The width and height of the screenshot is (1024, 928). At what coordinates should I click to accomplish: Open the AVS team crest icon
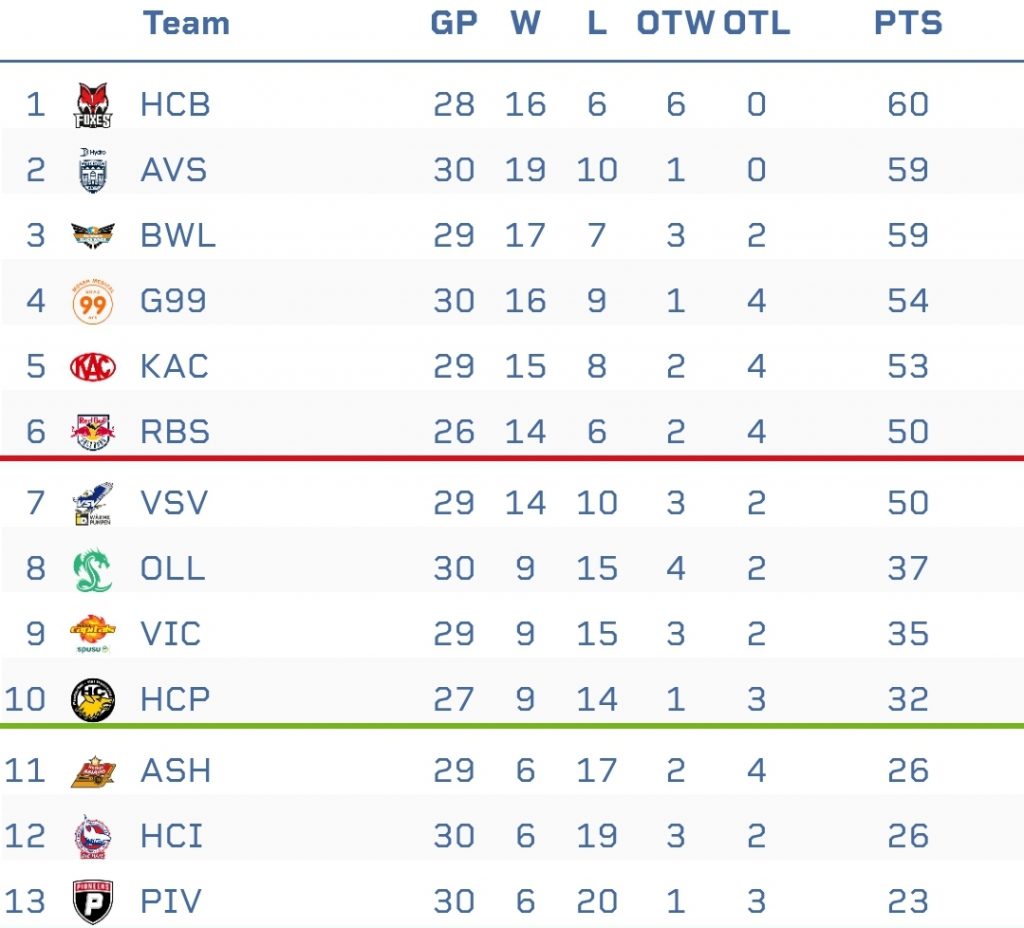point(93,170)
